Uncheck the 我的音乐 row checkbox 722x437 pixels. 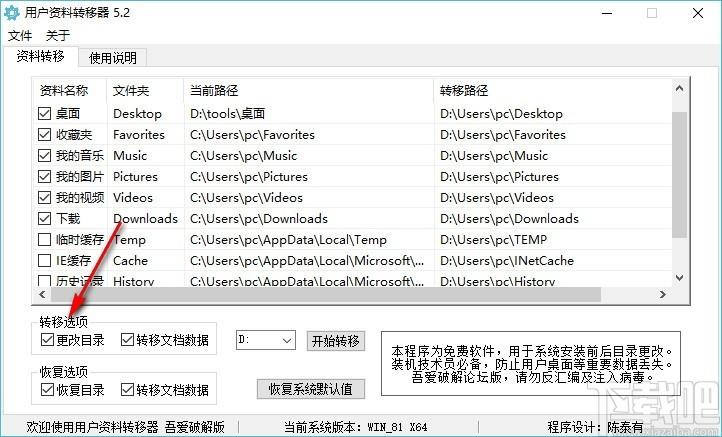click(44, 155)
